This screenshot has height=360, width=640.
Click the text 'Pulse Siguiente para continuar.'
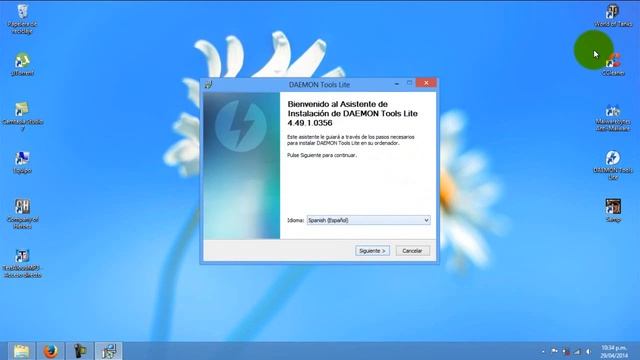point(322,156)
